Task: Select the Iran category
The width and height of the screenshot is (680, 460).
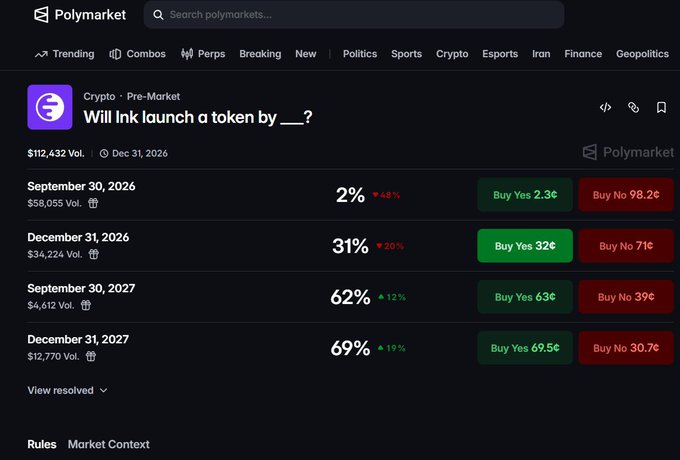Action: [x=541, y=54]
